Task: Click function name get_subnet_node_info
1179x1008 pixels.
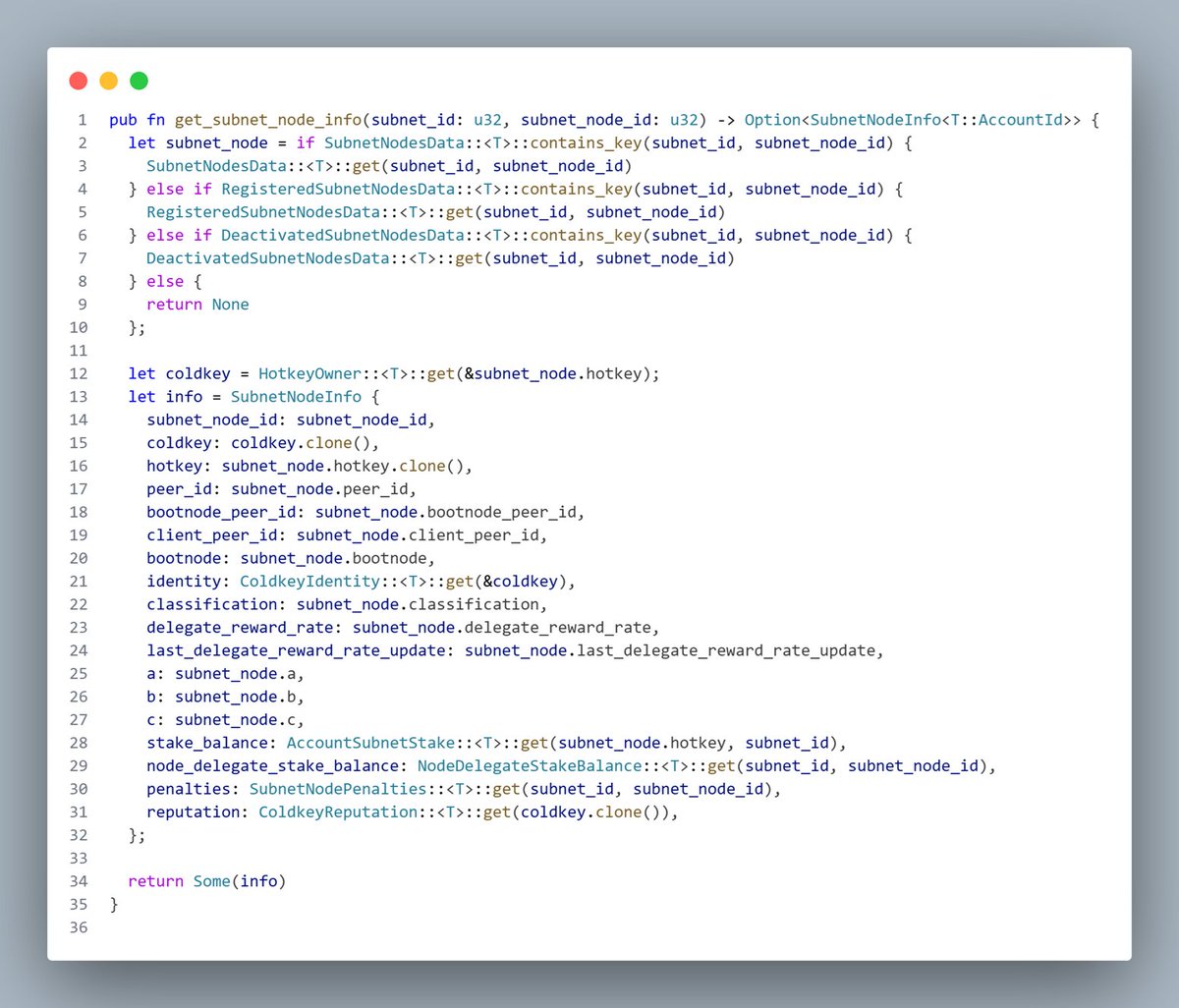Action: tap(268, 120)
